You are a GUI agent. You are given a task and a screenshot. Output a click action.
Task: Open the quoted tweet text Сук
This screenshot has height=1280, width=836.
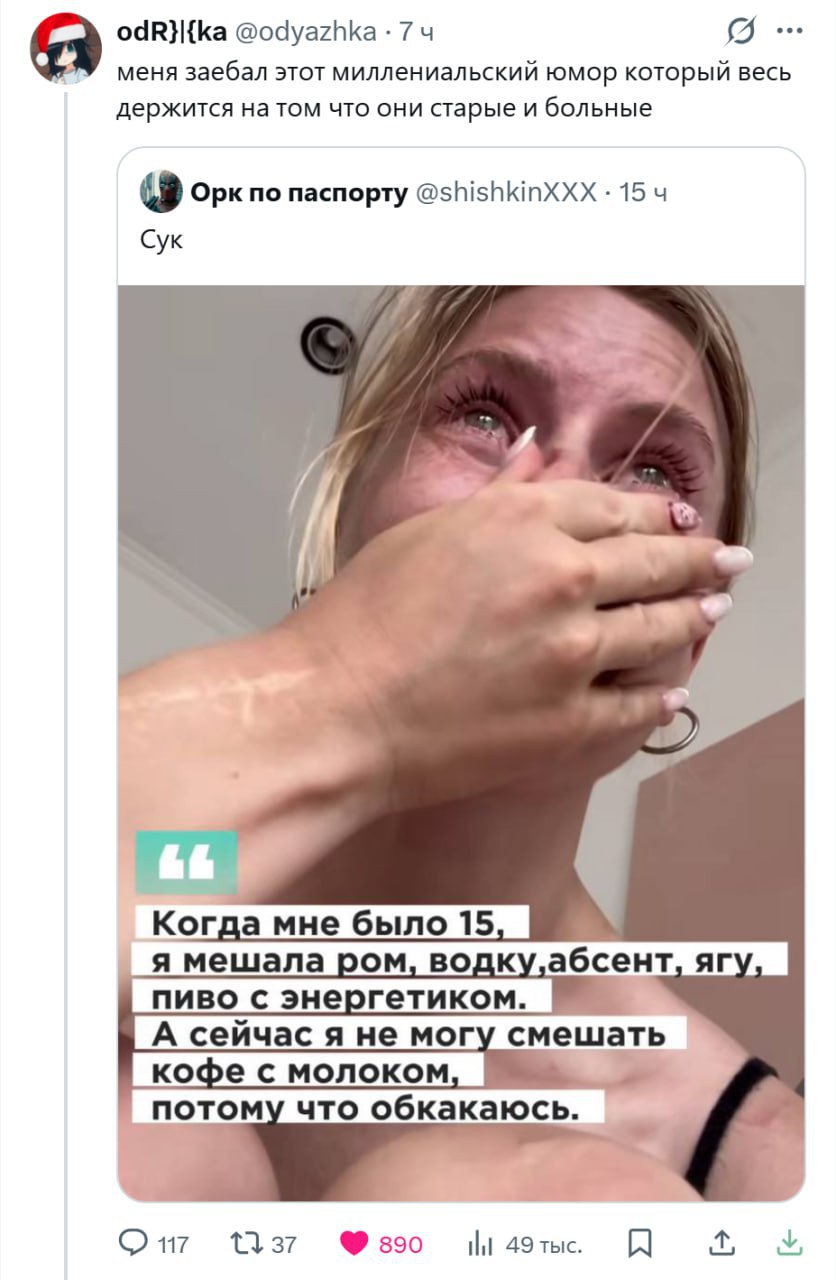coord(161,240)
